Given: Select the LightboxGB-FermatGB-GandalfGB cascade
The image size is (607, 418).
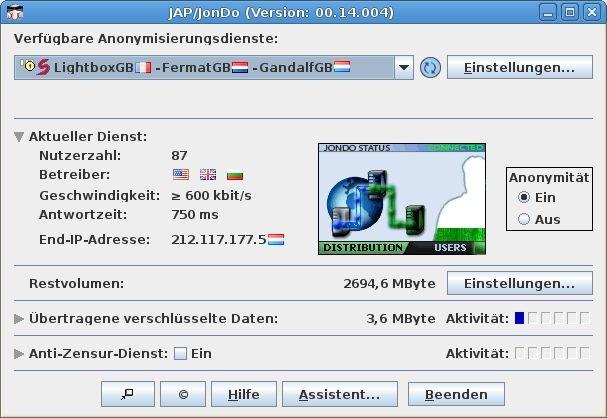Looking at the screenshot, I should point(204,68).
